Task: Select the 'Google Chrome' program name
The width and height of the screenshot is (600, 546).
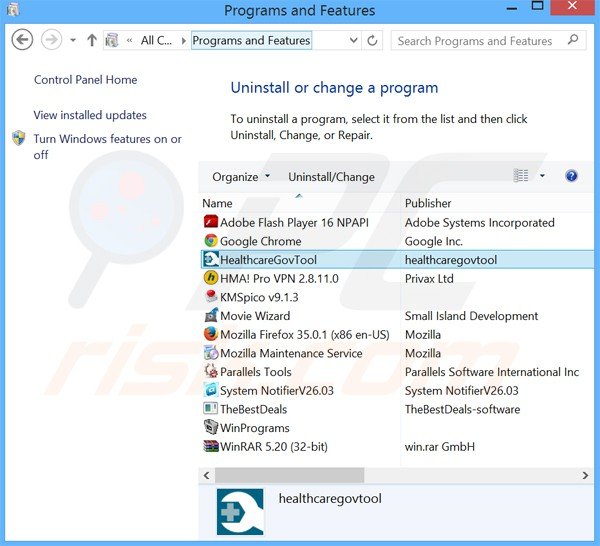Action: (x=261, y=241)
